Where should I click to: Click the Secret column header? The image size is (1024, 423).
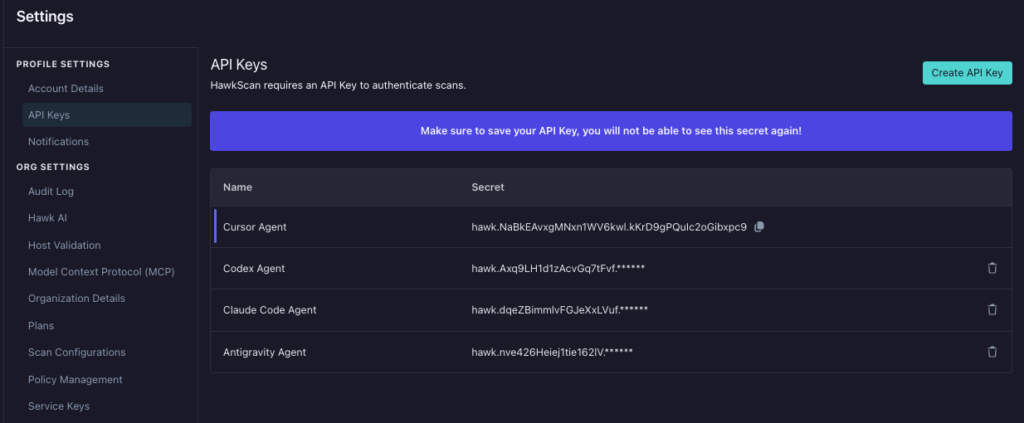coord(488,187)
